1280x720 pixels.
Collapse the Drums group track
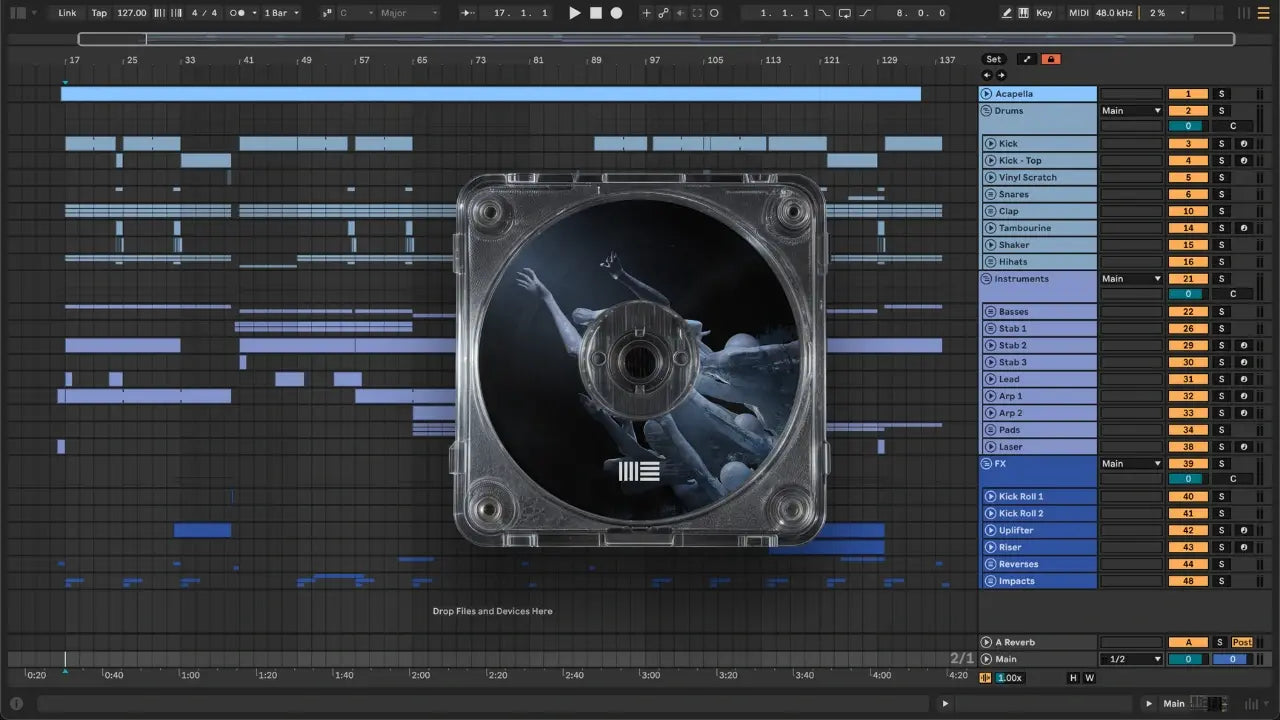pyautogui.click(x=987, y=111)
